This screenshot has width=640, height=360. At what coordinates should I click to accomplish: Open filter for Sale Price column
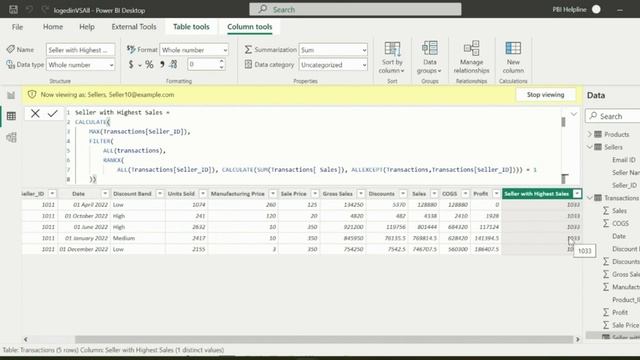point(315,193)
